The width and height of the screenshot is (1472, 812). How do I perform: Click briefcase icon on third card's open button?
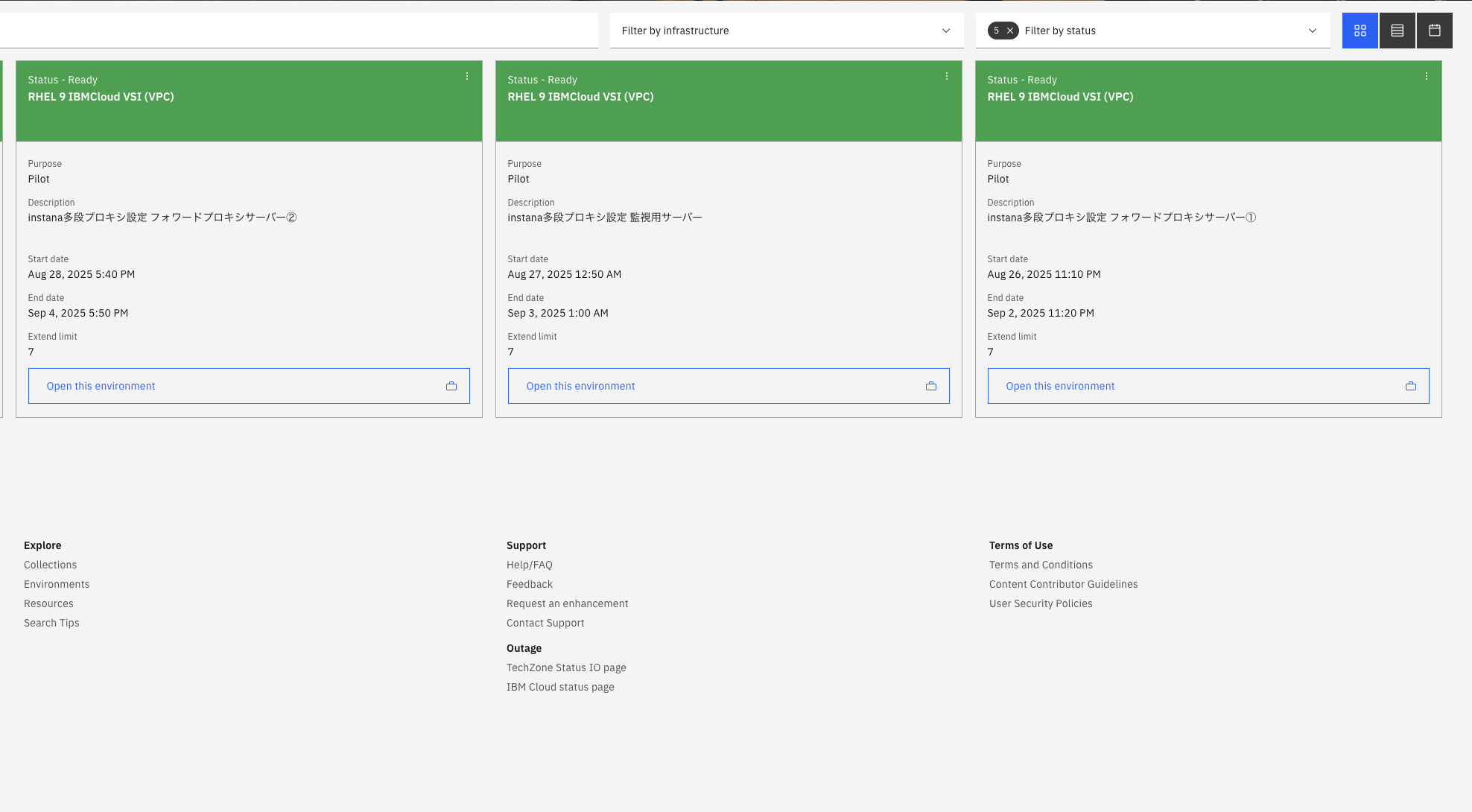tap(1411, 386)
